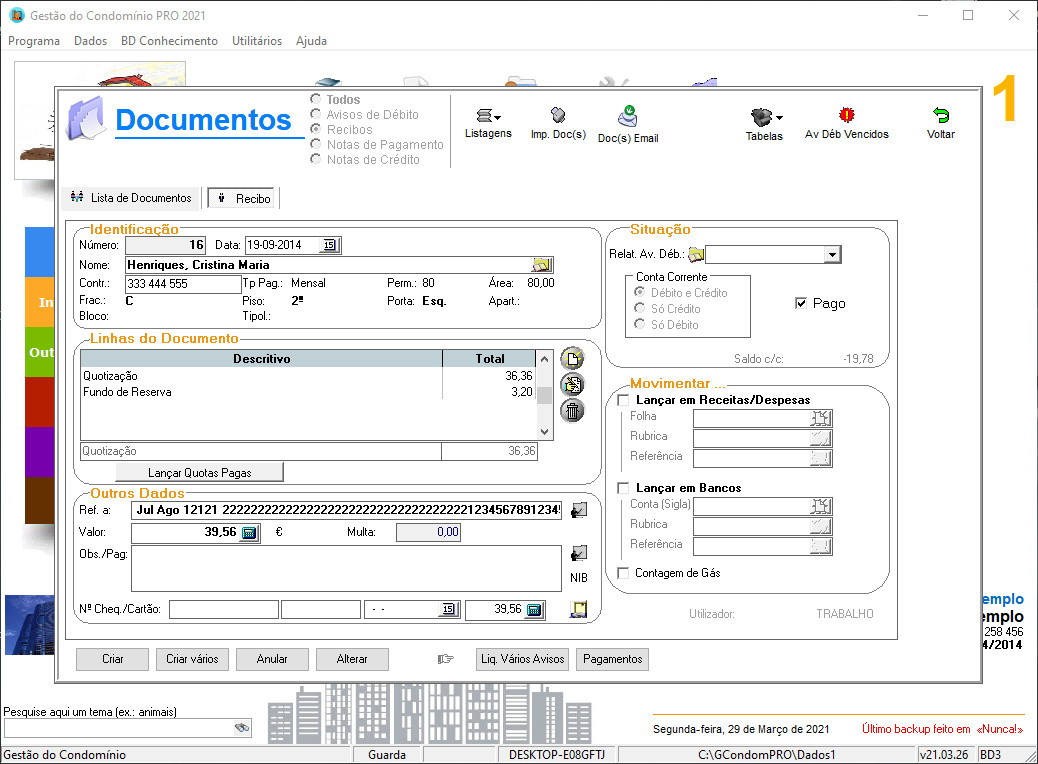Select Notas de Crédito radio option
1038x764 pixels.
316,159
